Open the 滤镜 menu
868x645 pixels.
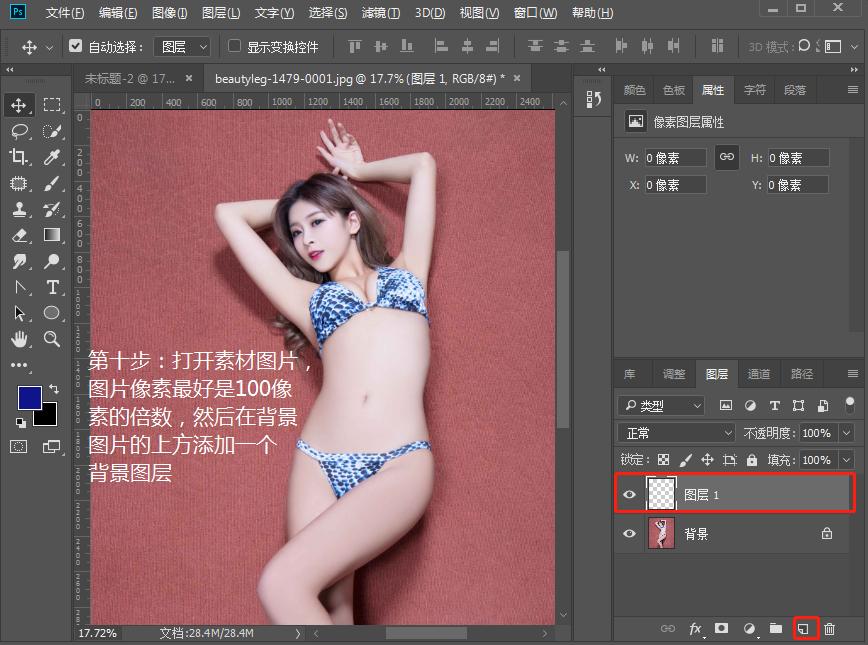pyautogui.click(x=380, y=13)
